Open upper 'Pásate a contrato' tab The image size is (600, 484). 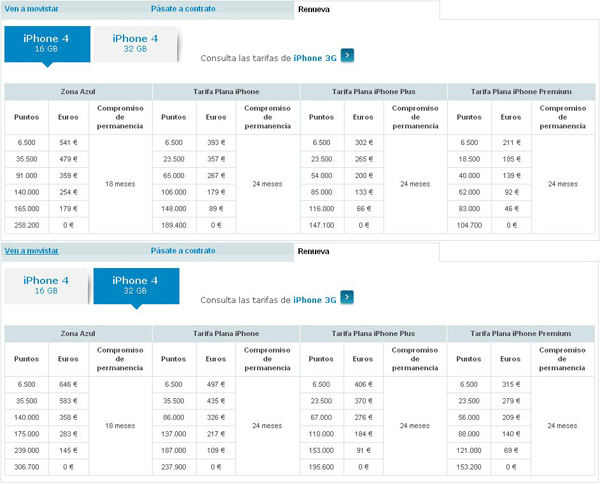tap(183, 9)
